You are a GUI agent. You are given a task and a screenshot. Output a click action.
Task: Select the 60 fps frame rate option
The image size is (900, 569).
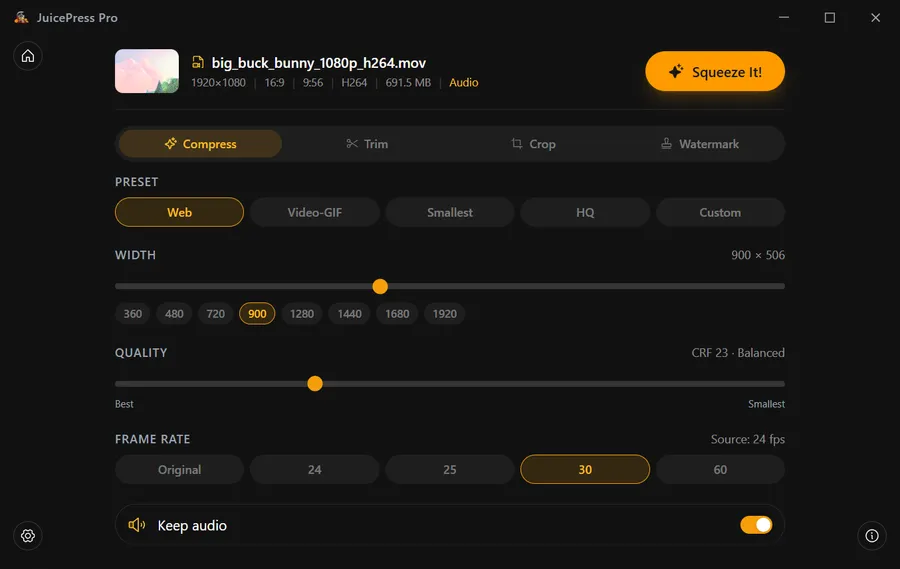tap(720, 470)
